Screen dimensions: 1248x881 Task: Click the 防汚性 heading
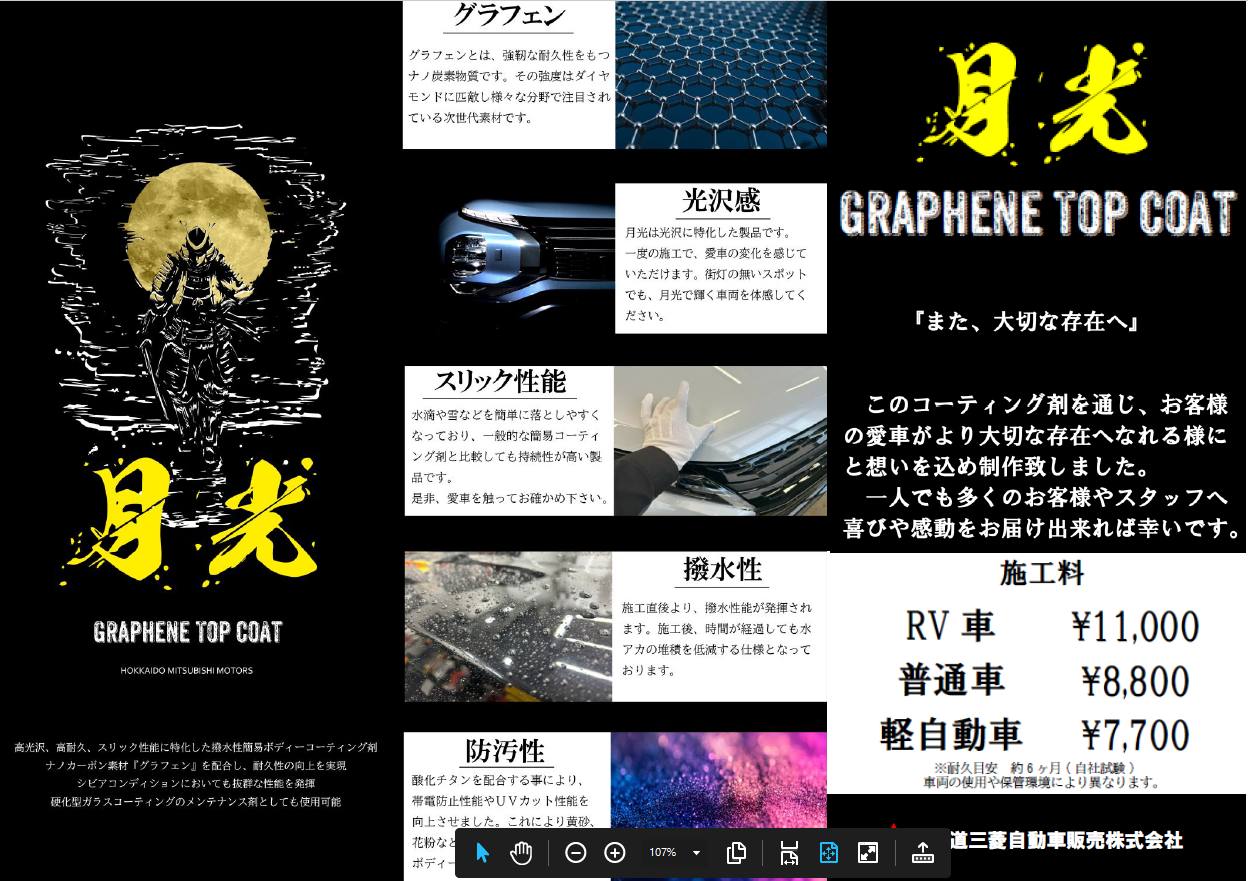pyautogui.click(x=504, y=751)
